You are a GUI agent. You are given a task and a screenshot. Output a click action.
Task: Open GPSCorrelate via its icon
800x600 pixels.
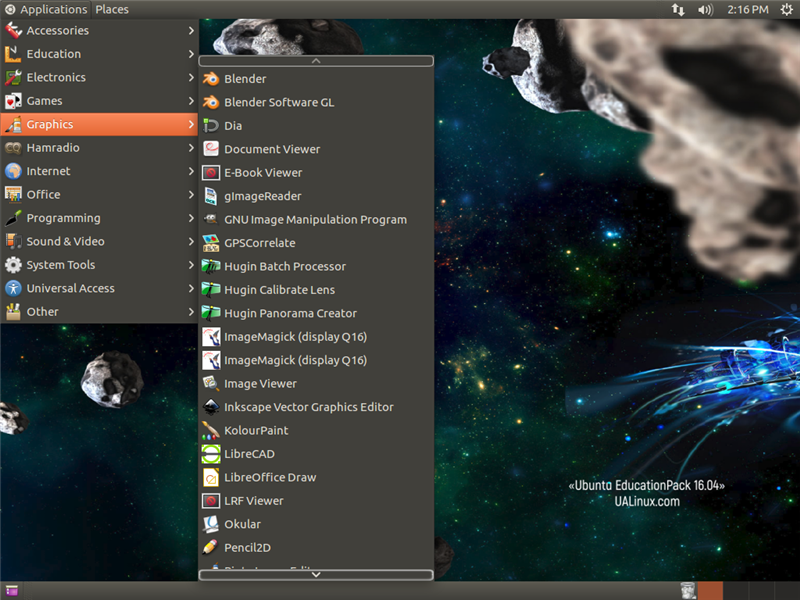tap(211, 243)
